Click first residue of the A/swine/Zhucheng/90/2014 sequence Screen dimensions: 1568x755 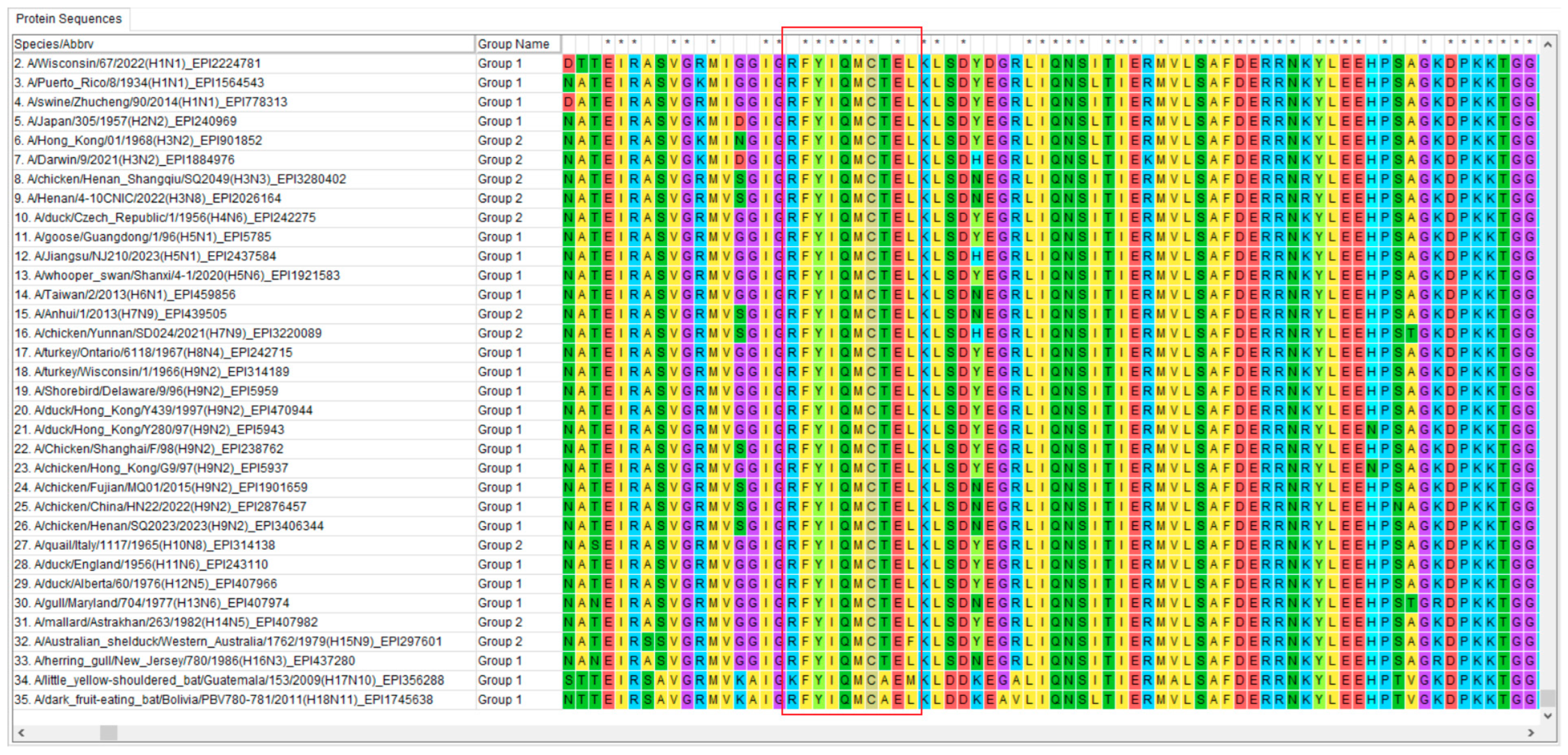pos(568,102)
